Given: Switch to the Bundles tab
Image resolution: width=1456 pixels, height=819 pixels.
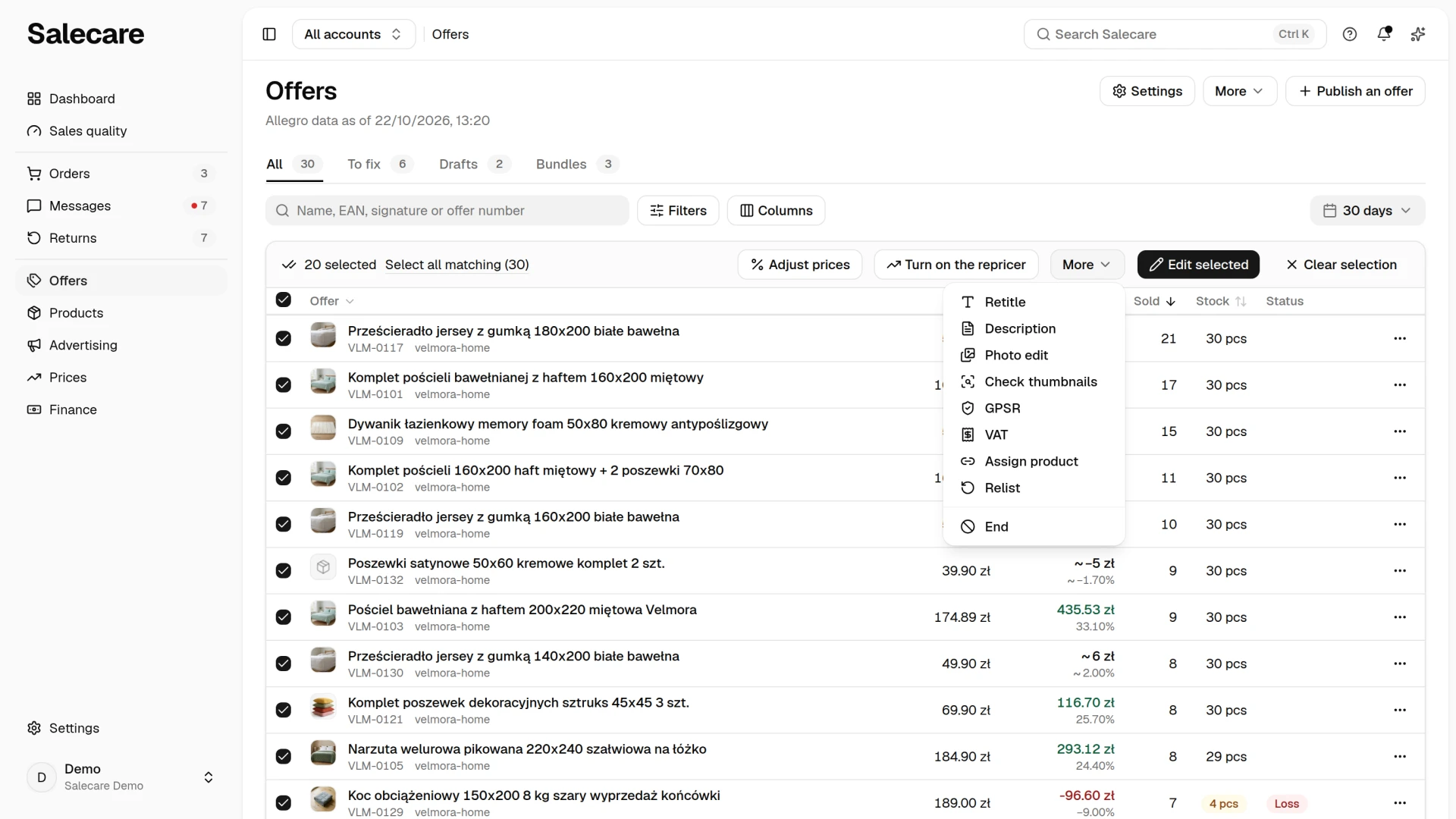Looking at the screenshot, I should coord(577,164).
